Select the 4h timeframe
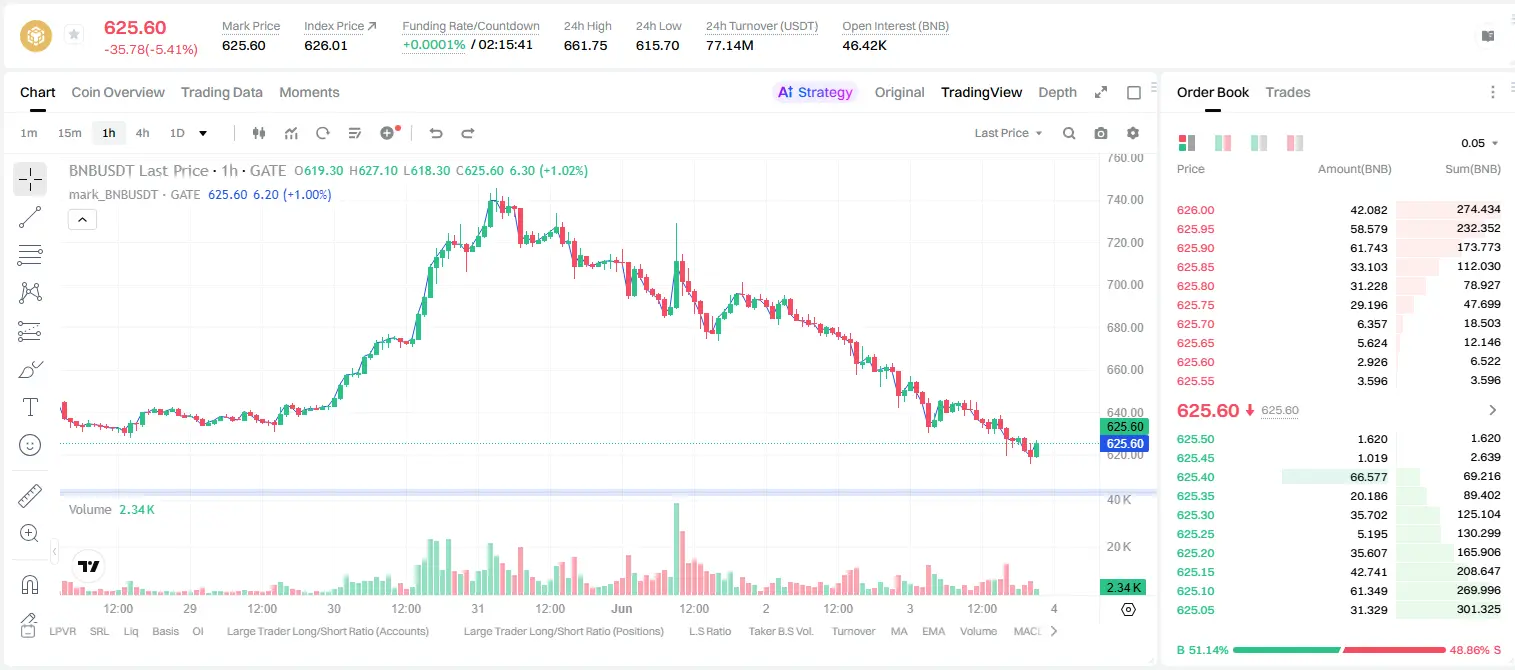This screenshot has width=1515, height=670. click(x=143, y=133)
